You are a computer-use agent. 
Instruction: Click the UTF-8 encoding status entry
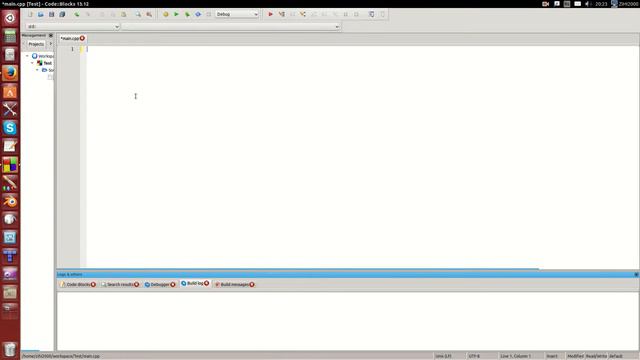[x=474, y=356]
